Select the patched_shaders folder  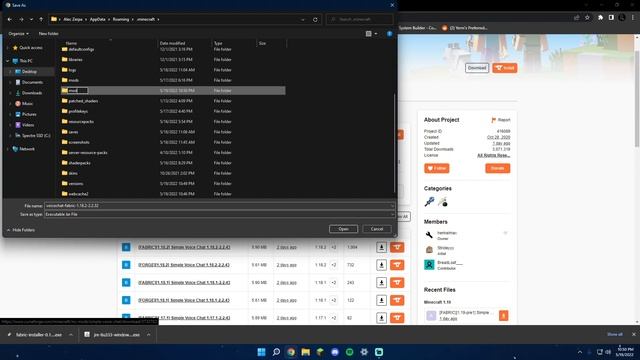pyautogui.click(x=83, y=101)
